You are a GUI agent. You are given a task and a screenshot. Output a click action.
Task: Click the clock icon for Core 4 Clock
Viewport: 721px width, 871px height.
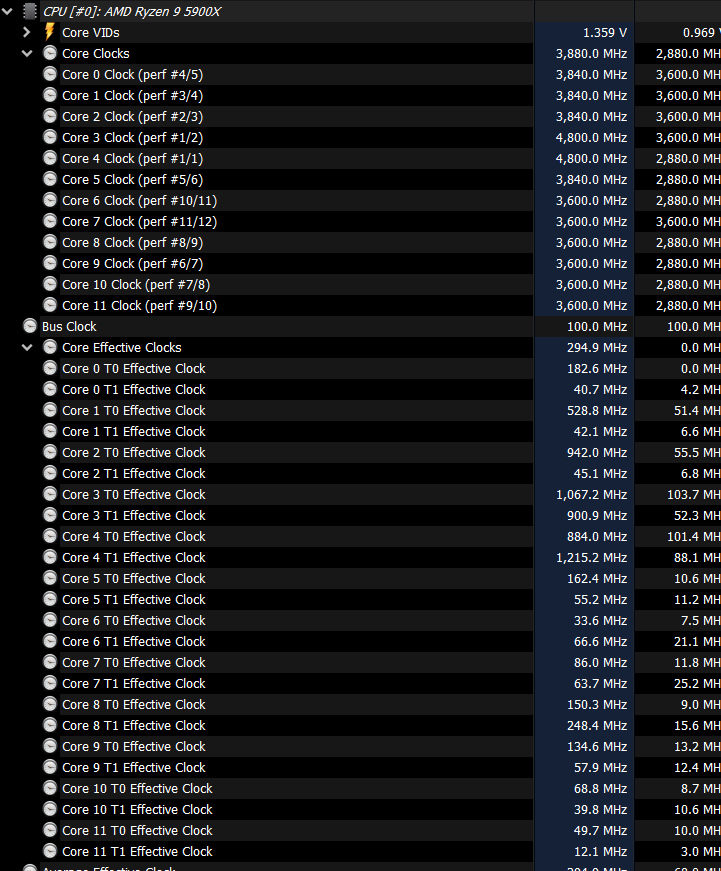(50, 158)
